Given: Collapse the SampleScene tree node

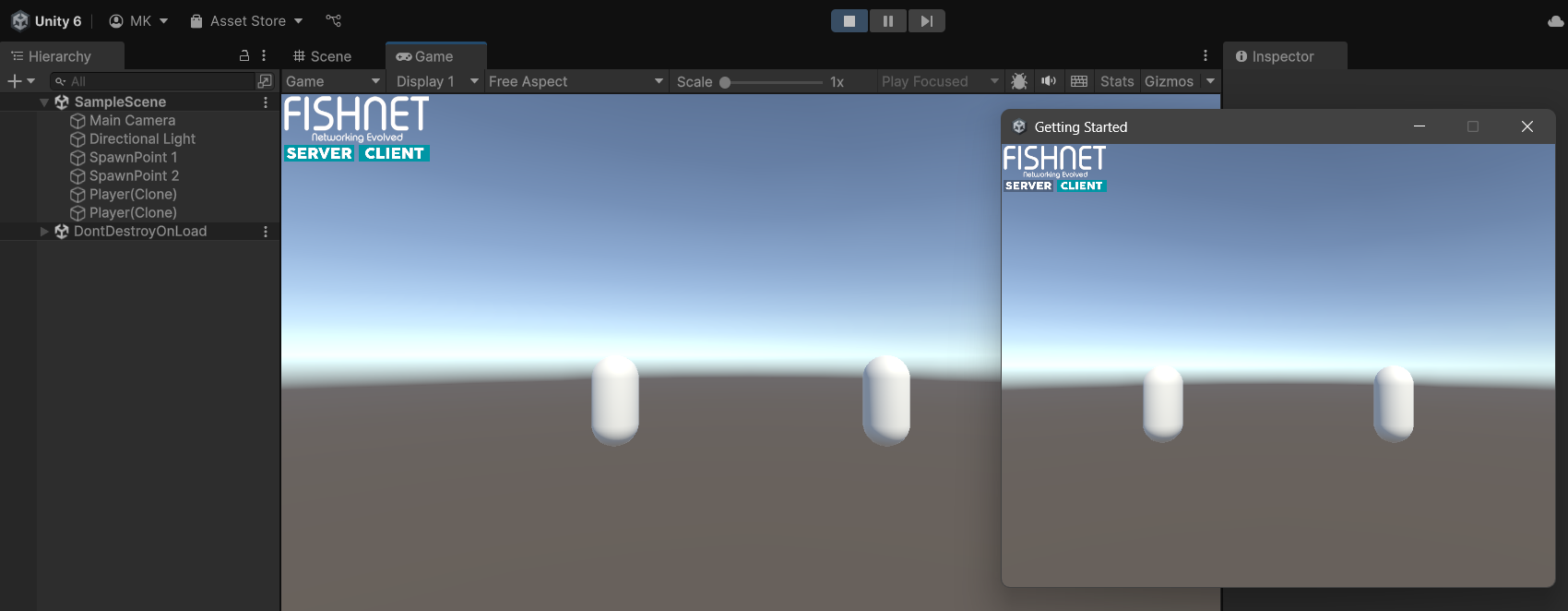Looking at the screenshot, I should tap(43, 102).
